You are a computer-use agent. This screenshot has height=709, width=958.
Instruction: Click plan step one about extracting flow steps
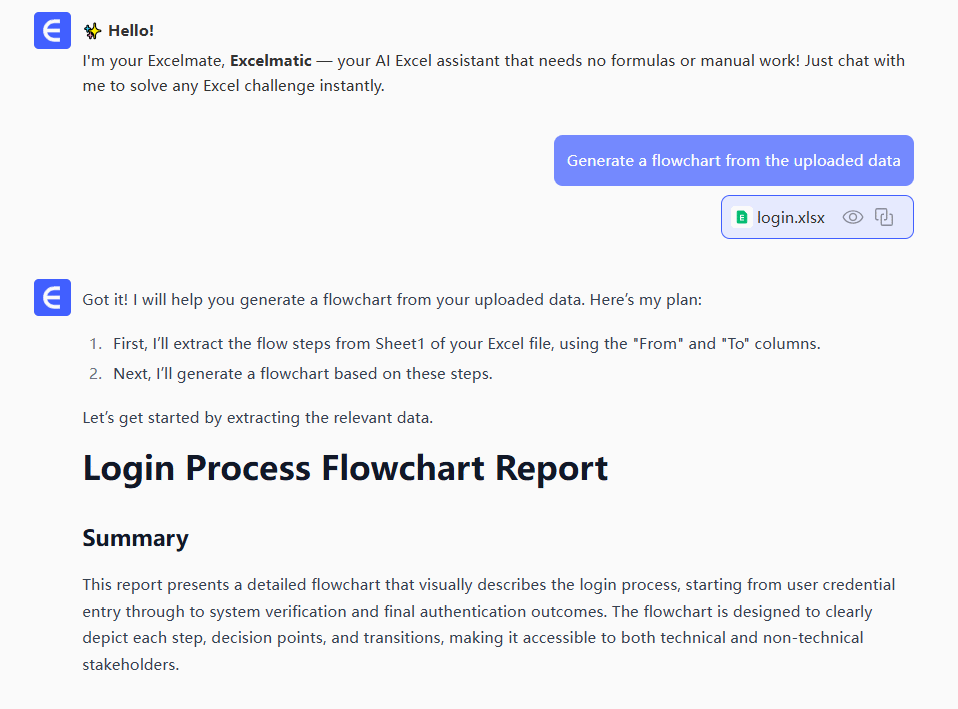click(466, 344)
